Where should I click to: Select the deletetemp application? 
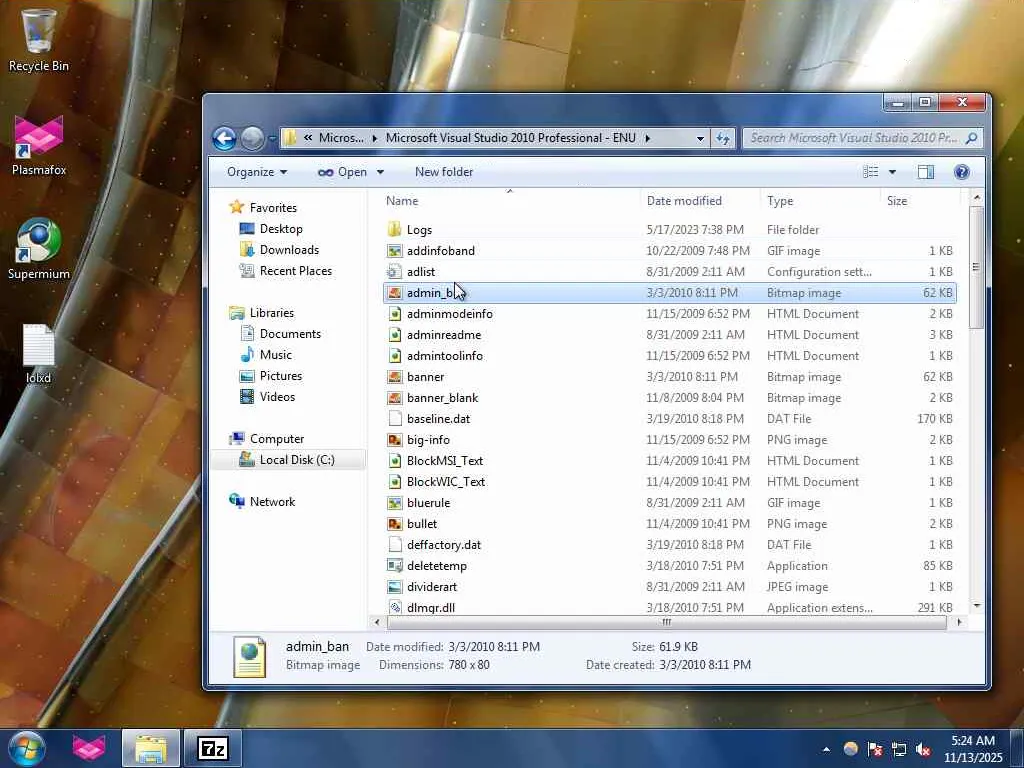coord(669,566)
